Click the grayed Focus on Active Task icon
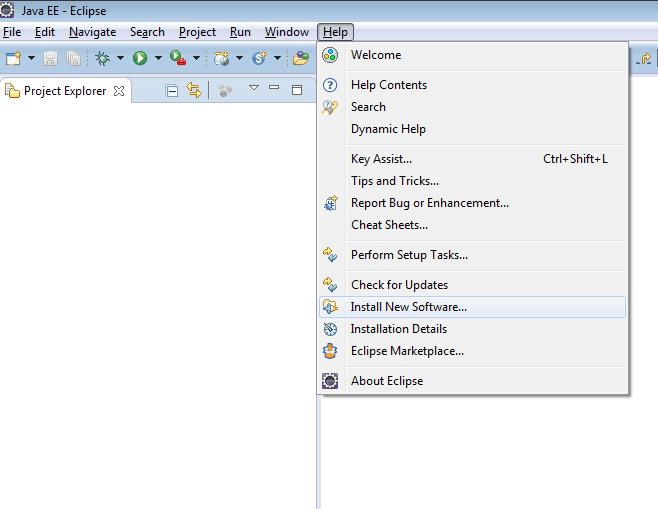Viewport: 658px width, 509px height. click(x=225, y=90)
